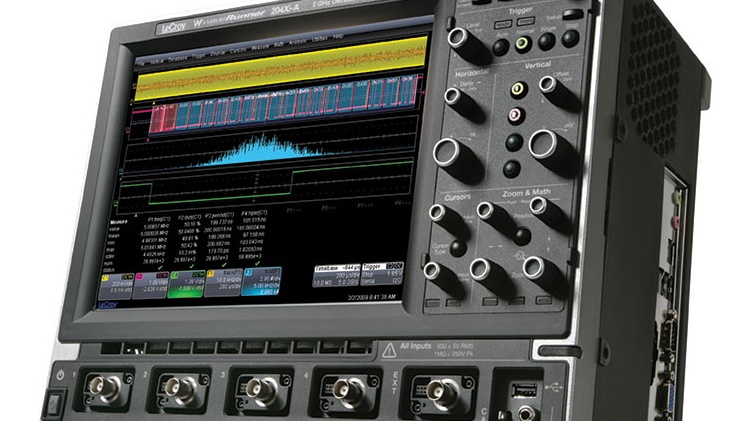Push the front panel power button
The height and width of the screenshot is (421, 749).
pyautogui.click(x=54, y=404)
